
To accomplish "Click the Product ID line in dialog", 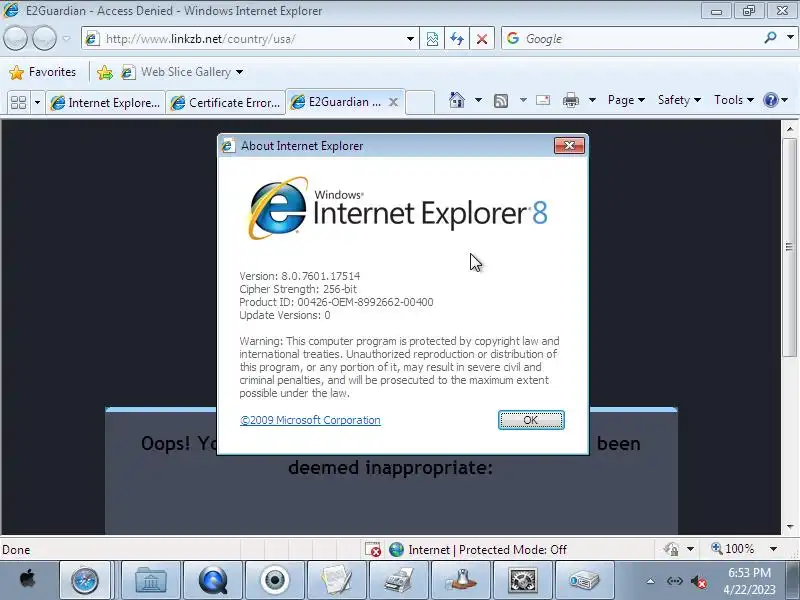I will (336, 302).
